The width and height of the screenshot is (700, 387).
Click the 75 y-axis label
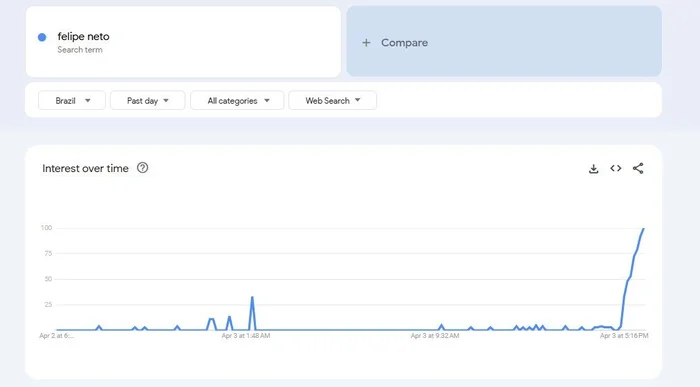(x=48, y=253)
